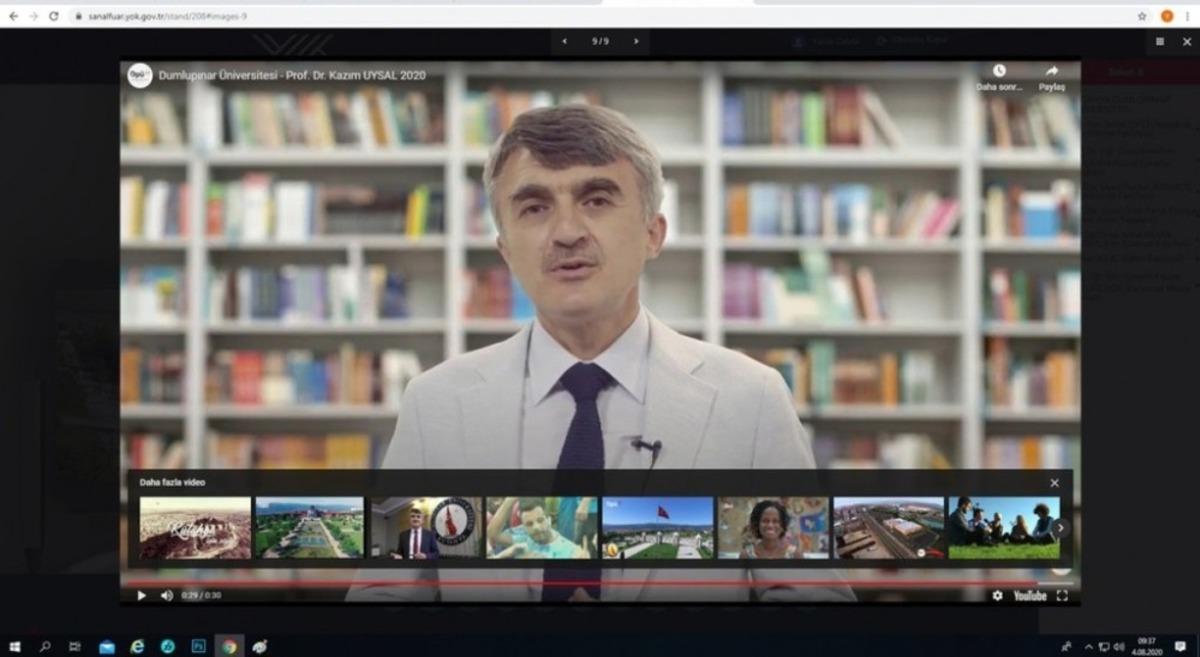Screen dimensions: 1200x657
Task: Close the Daha fazla video panel
Action: 1054,483
